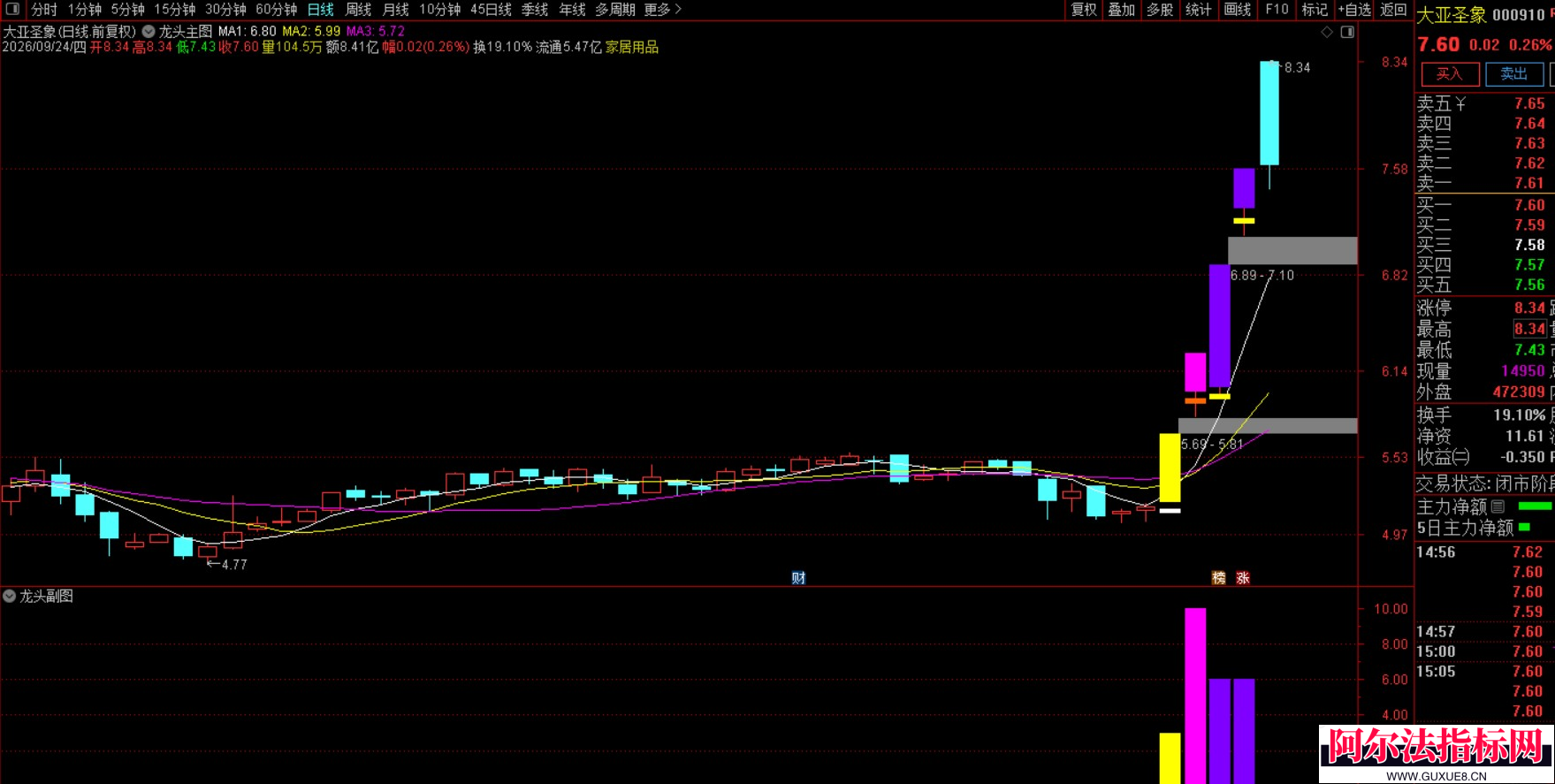The height and width of the screenshot is (784, 1555).
Task: Click the red 买入 buy button
Action: [1450, 74]
